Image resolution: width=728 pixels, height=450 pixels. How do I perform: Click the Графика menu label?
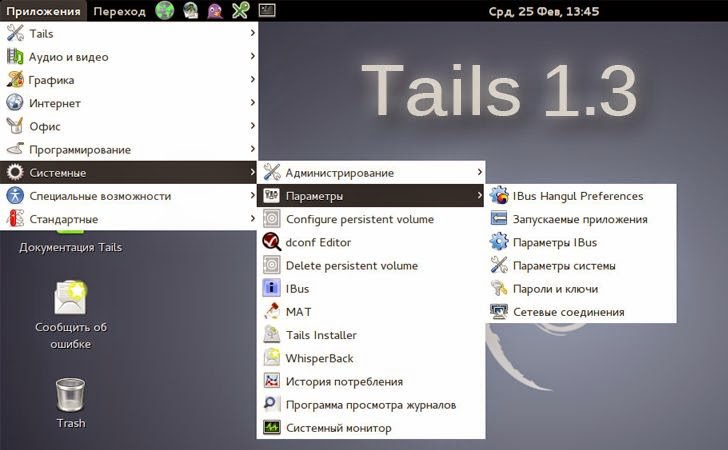point(51,80)
